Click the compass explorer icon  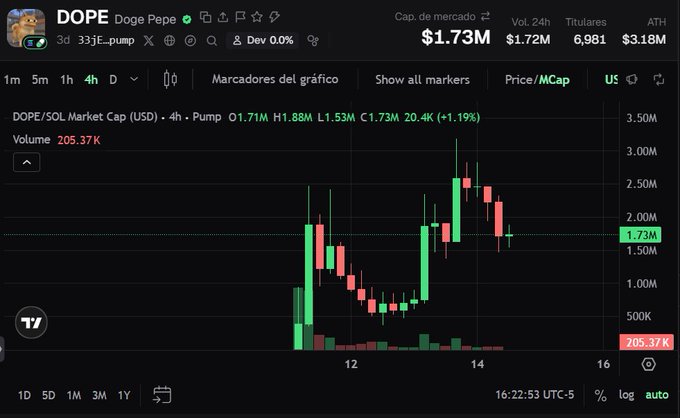click(x=190, y=40)
